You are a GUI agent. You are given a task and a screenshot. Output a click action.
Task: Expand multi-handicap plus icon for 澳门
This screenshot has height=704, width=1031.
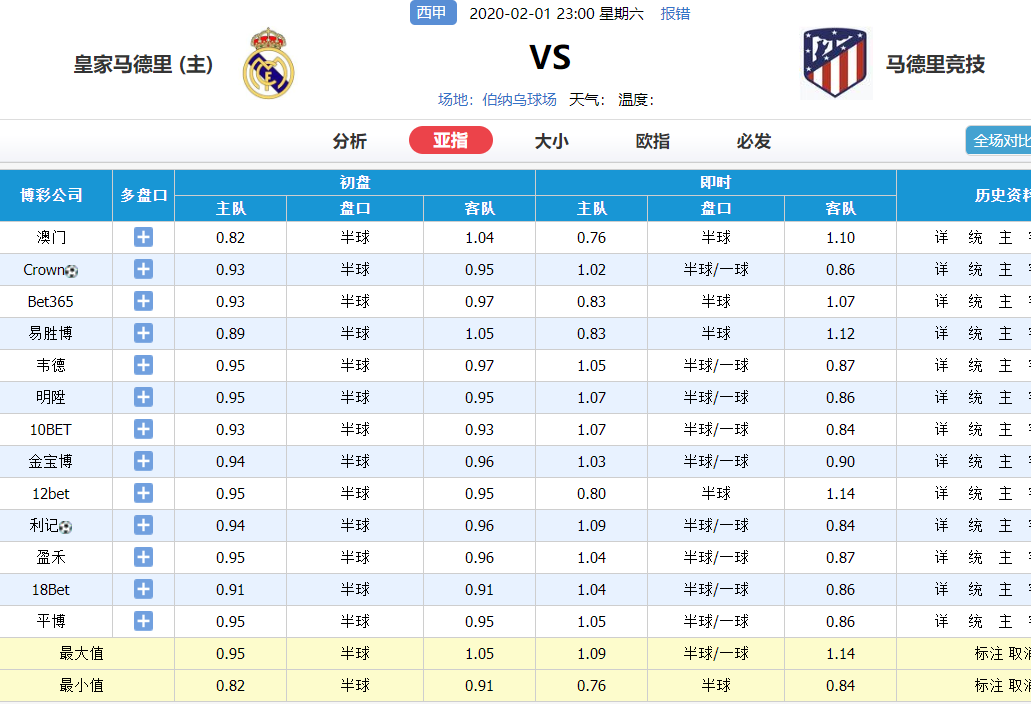click(x=143, y=237)
